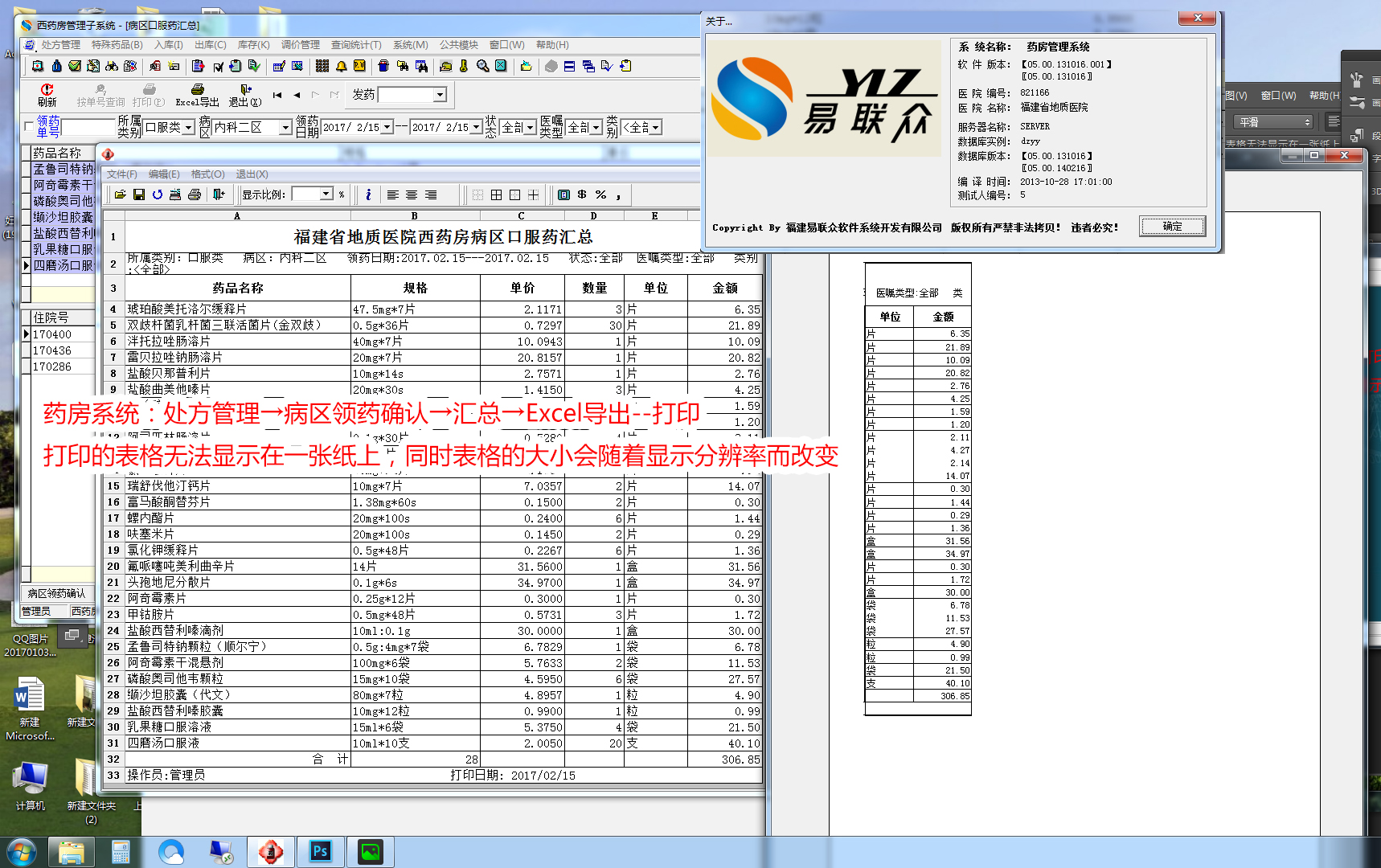Viewport: 1381px width, 868px height.
Task: Click the 退出(X) exit door icon
Action: (246, 89)
